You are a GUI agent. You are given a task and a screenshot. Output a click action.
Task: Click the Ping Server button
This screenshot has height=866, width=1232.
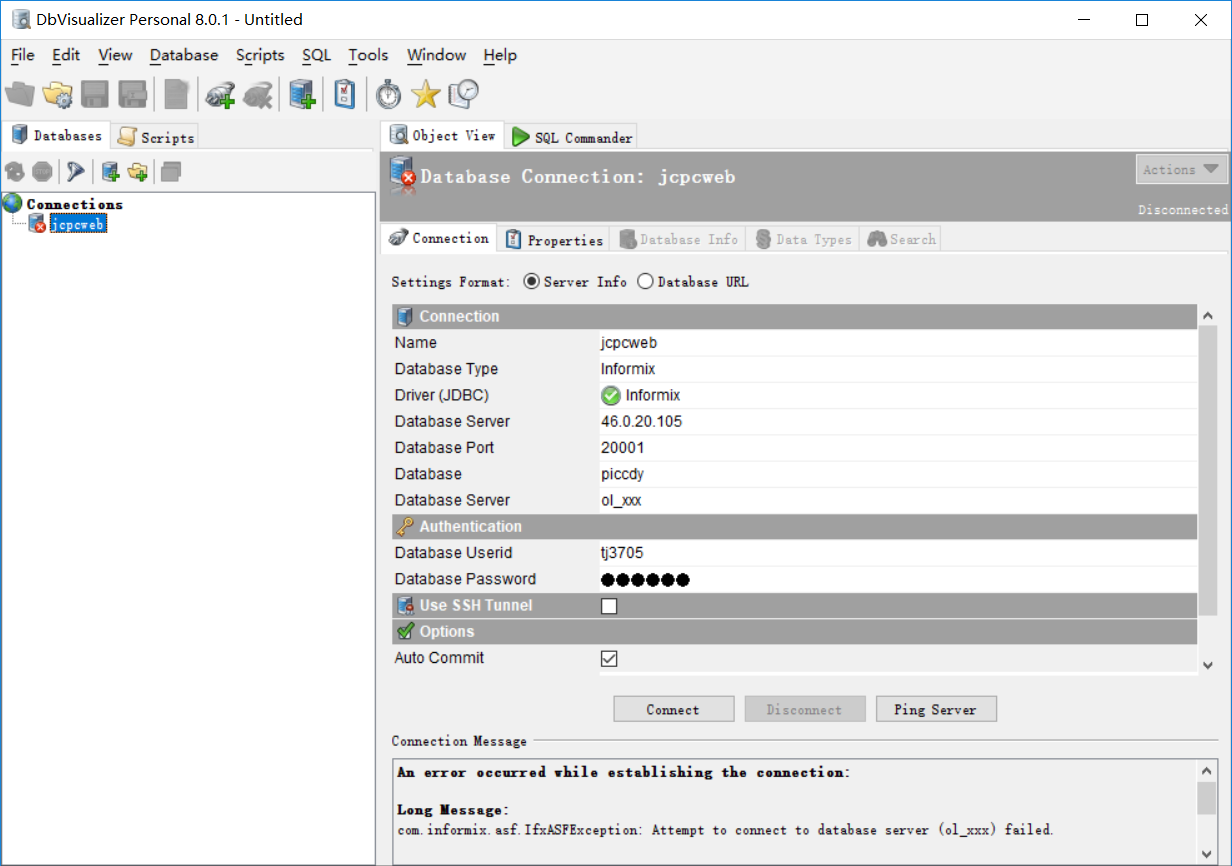pyautogui.click(x=935, y=708)
